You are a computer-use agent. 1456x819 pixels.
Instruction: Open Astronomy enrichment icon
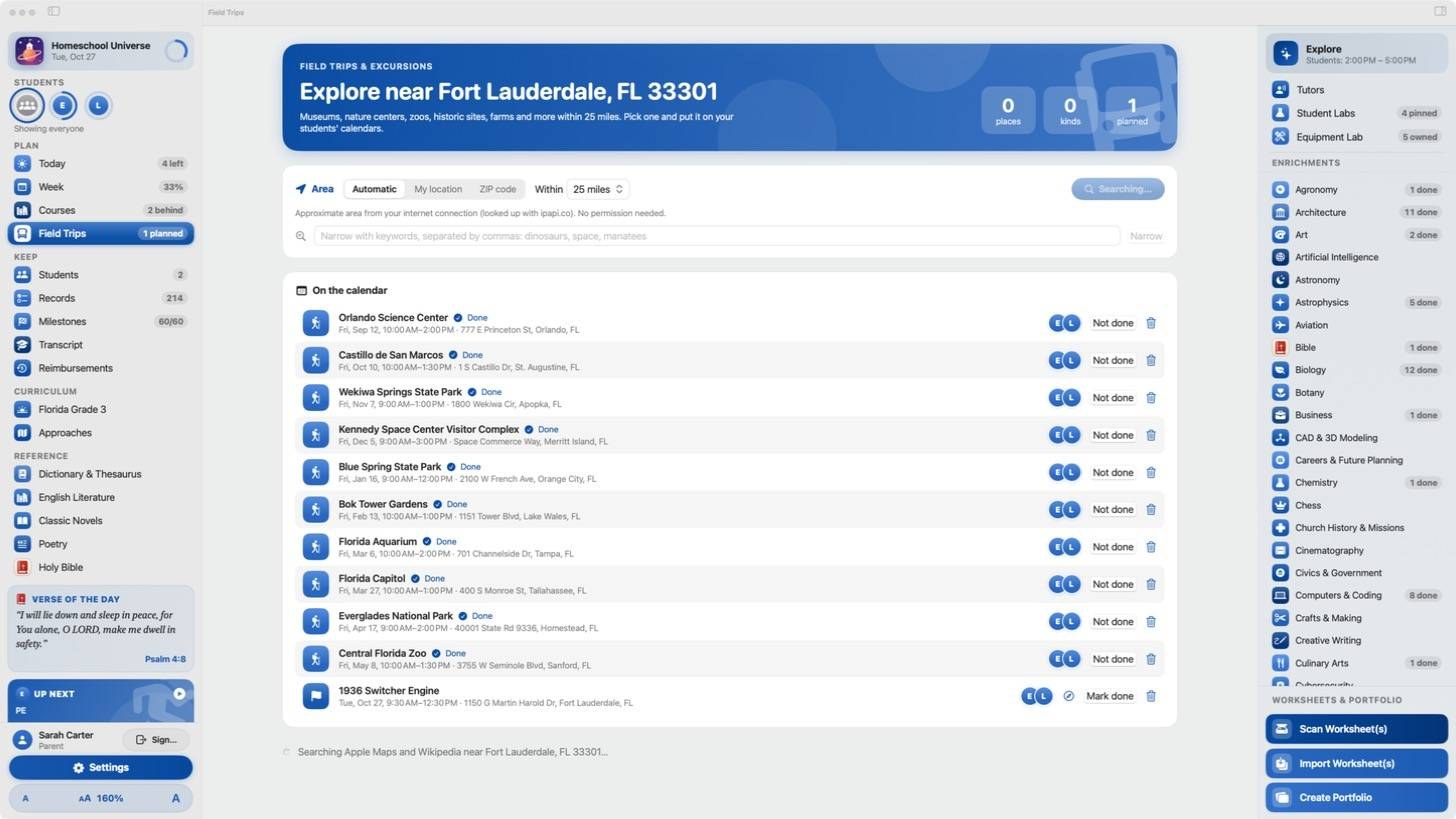pos(1280,280)
